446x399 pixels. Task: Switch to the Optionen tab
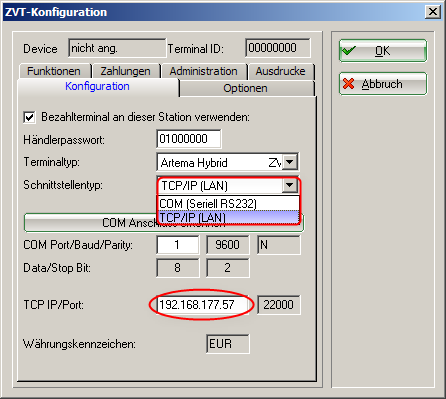(x=246, y=88)
